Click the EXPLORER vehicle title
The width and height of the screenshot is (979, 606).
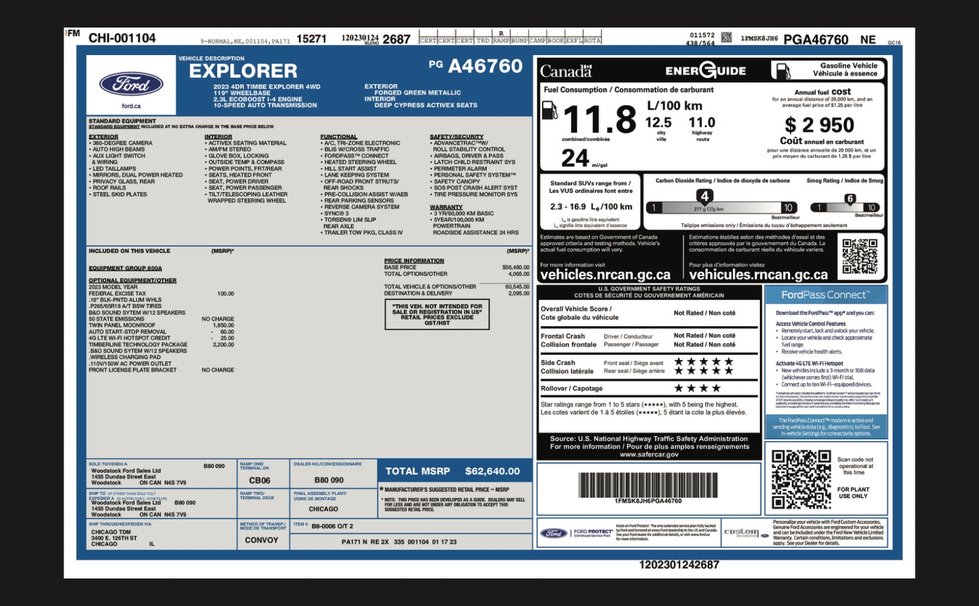pyautogui.click(x=243, y=71)
